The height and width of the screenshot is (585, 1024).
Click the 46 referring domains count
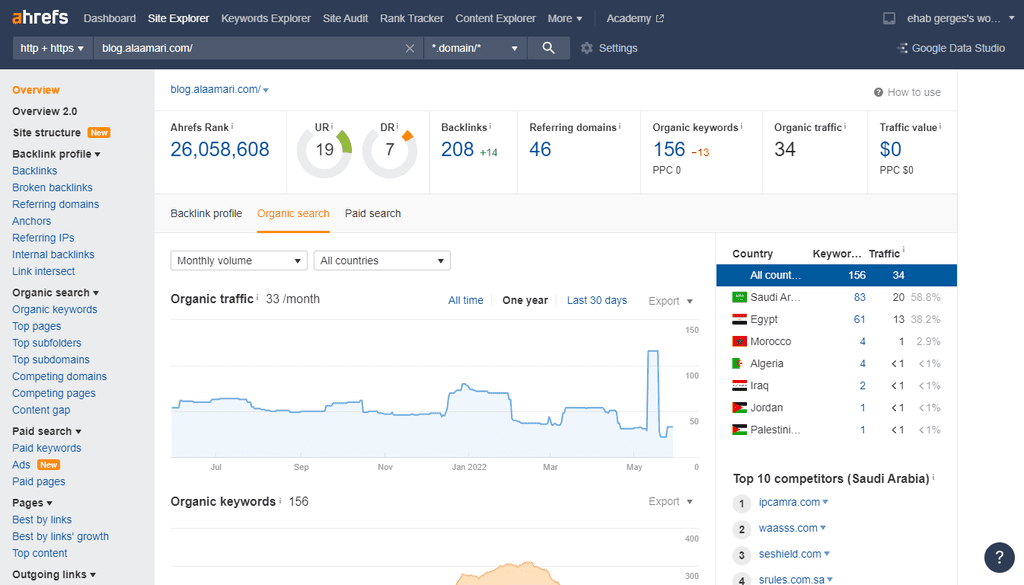(x=540, y=150)
